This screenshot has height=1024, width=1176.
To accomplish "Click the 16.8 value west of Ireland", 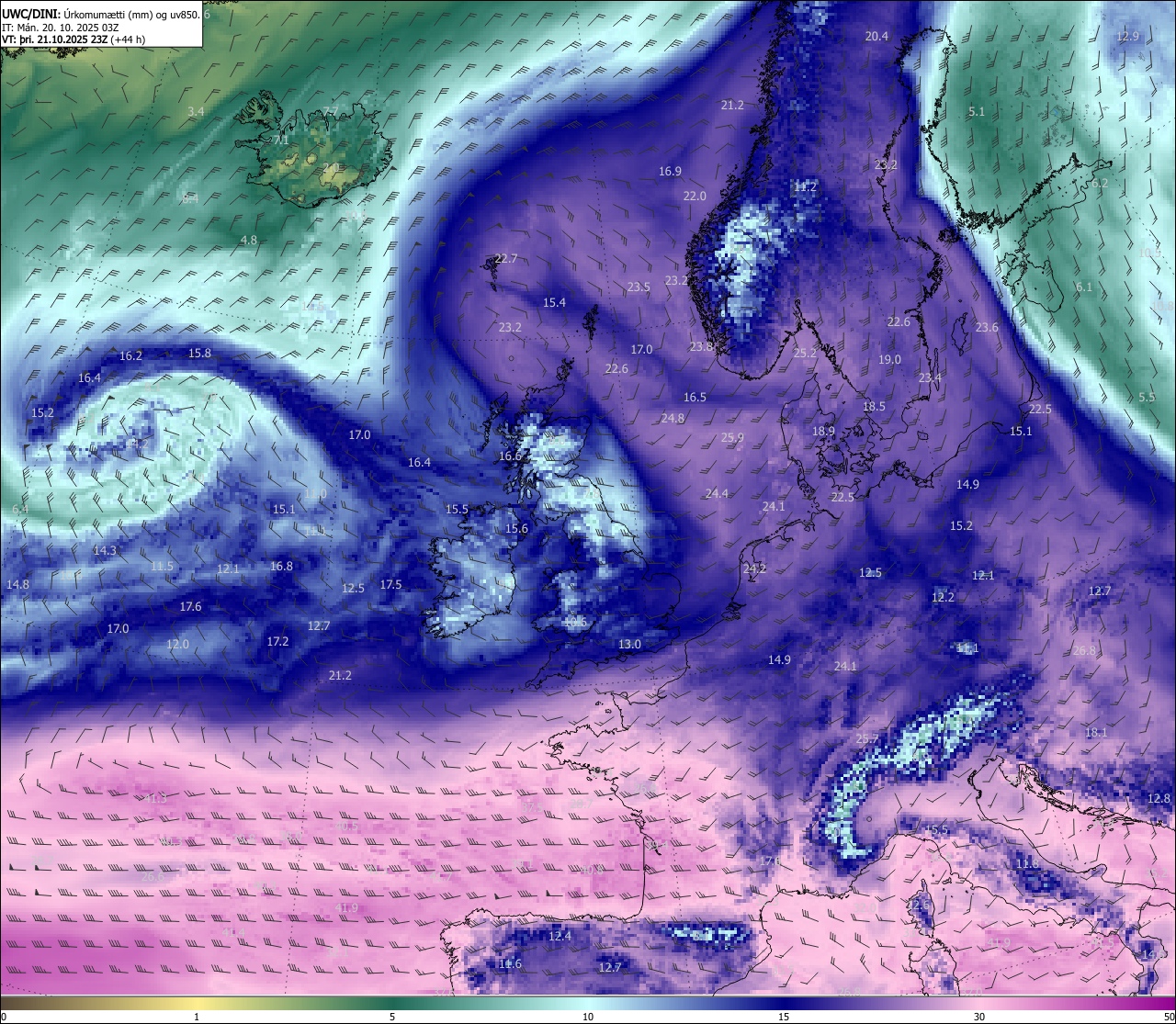I will [281, 566].
